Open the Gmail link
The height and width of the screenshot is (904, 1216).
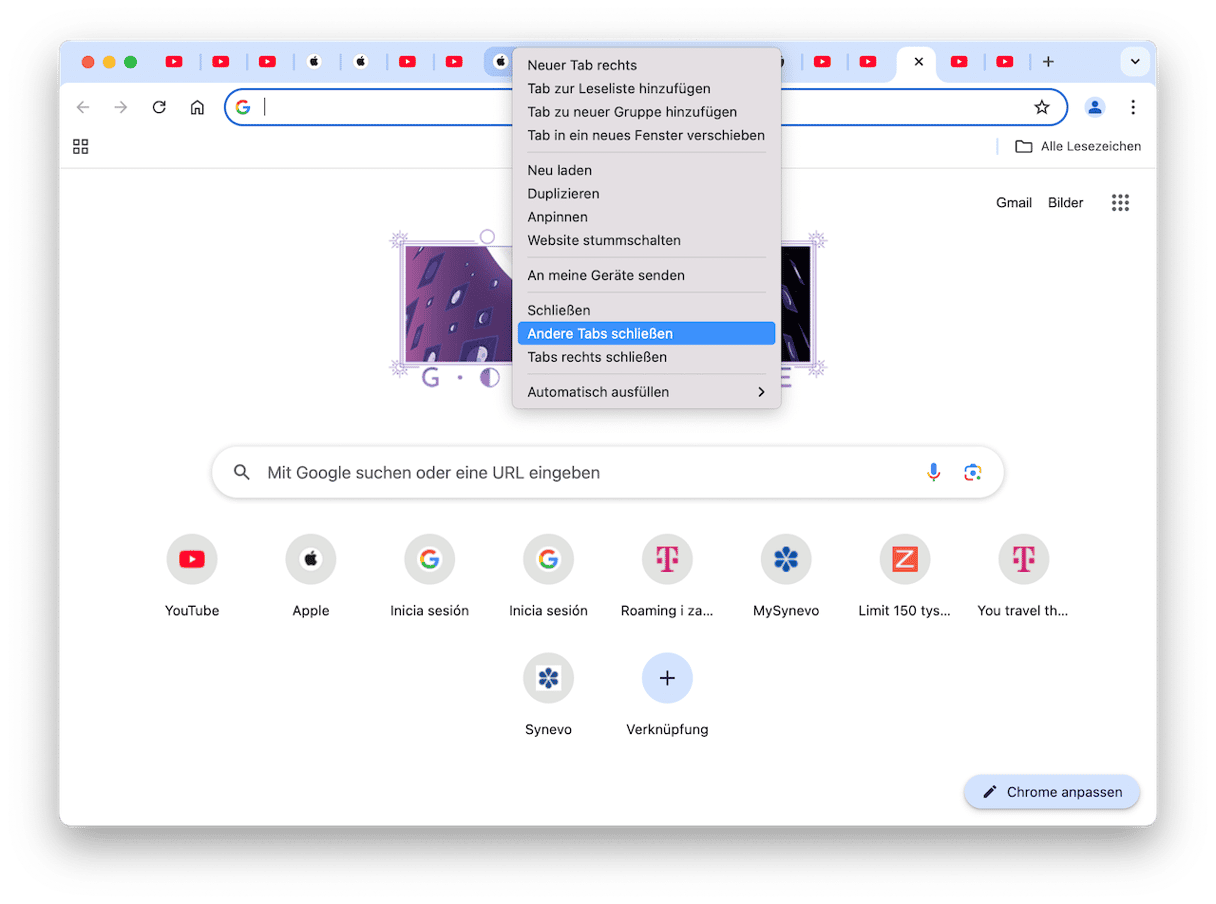pyautogui.click(x=1014, y=202)
